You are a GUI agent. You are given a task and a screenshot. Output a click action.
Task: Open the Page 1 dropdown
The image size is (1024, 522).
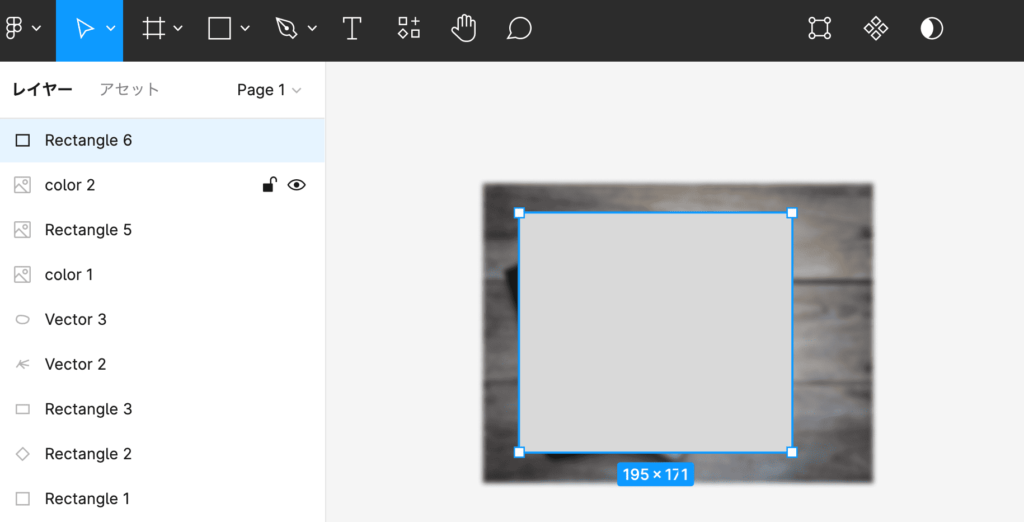pos(268,90)
